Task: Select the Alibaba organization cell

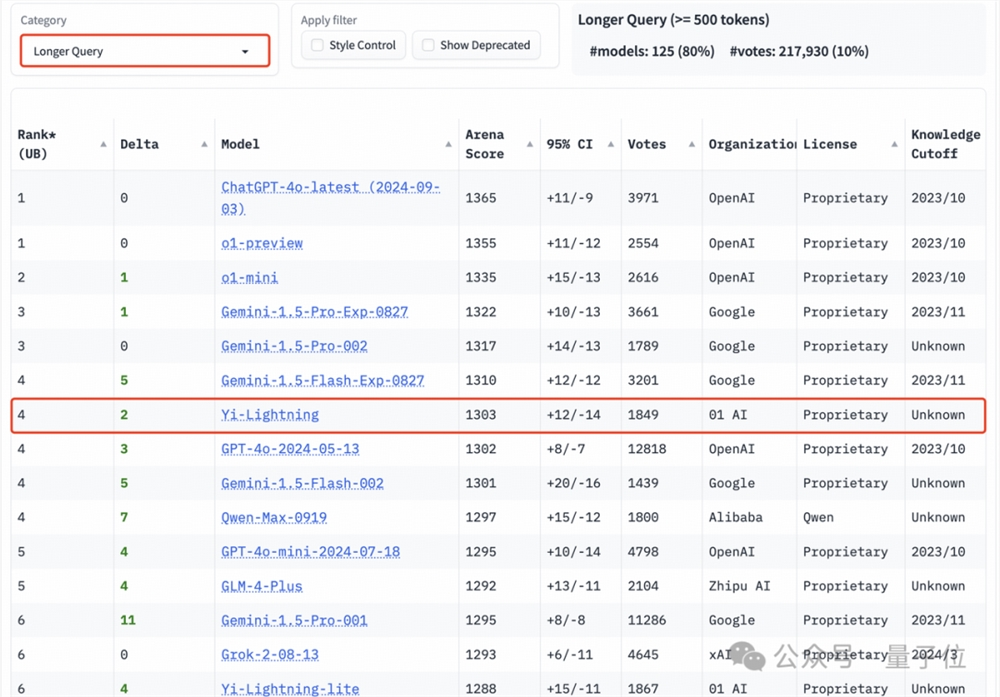Action: click(x=735, y=517)
